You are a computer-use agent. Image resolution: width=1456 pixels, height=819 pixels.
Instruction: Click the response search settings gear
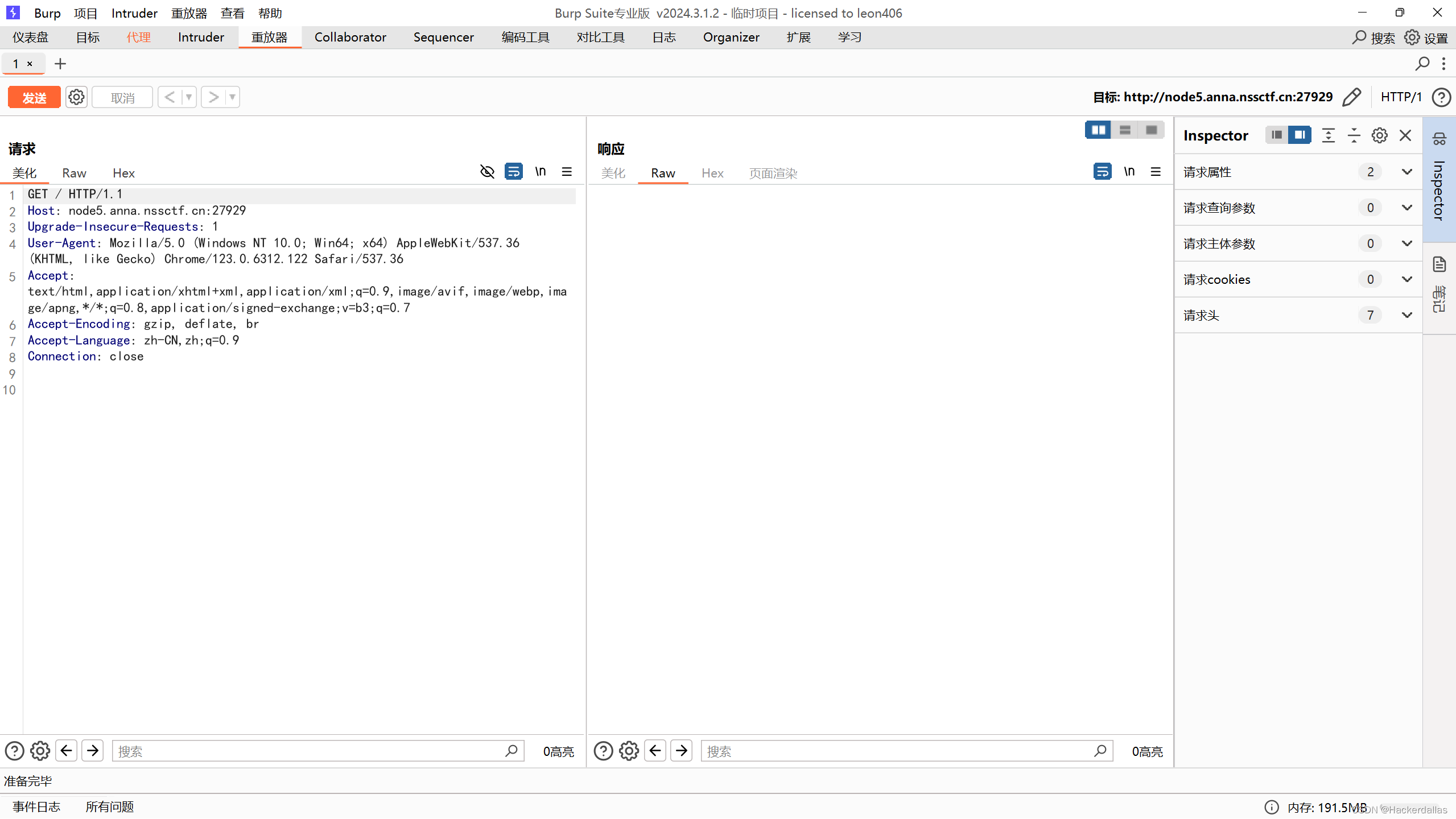(x=629, y=751)
